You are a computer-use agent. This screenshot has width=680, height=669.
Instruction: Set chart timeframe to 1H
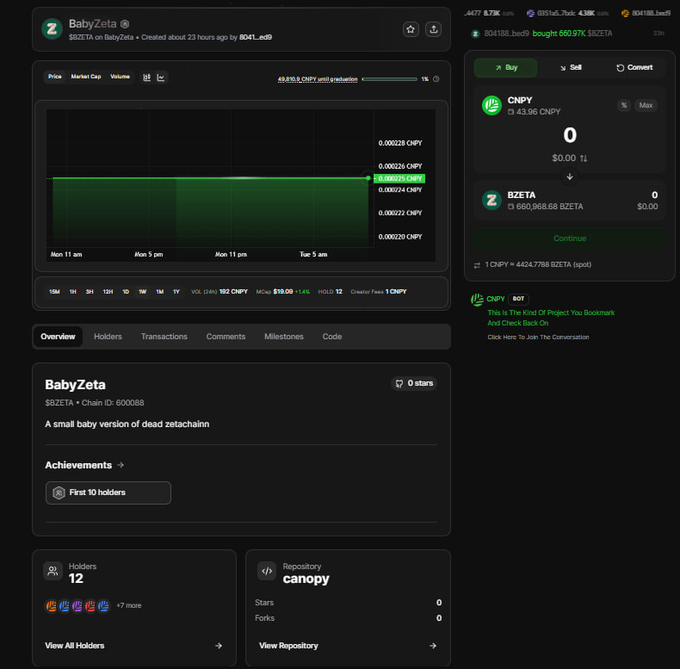[x=73, y=292]
